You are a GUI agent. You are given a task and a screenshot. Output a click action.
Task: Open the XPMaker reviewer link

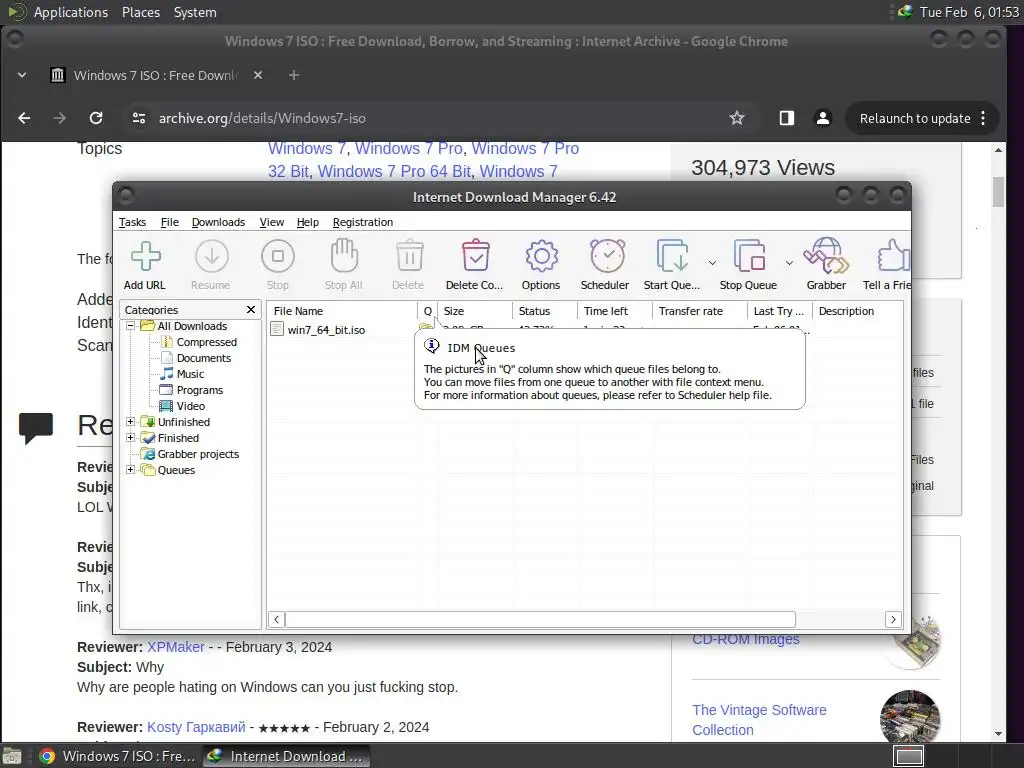[176, 647]
